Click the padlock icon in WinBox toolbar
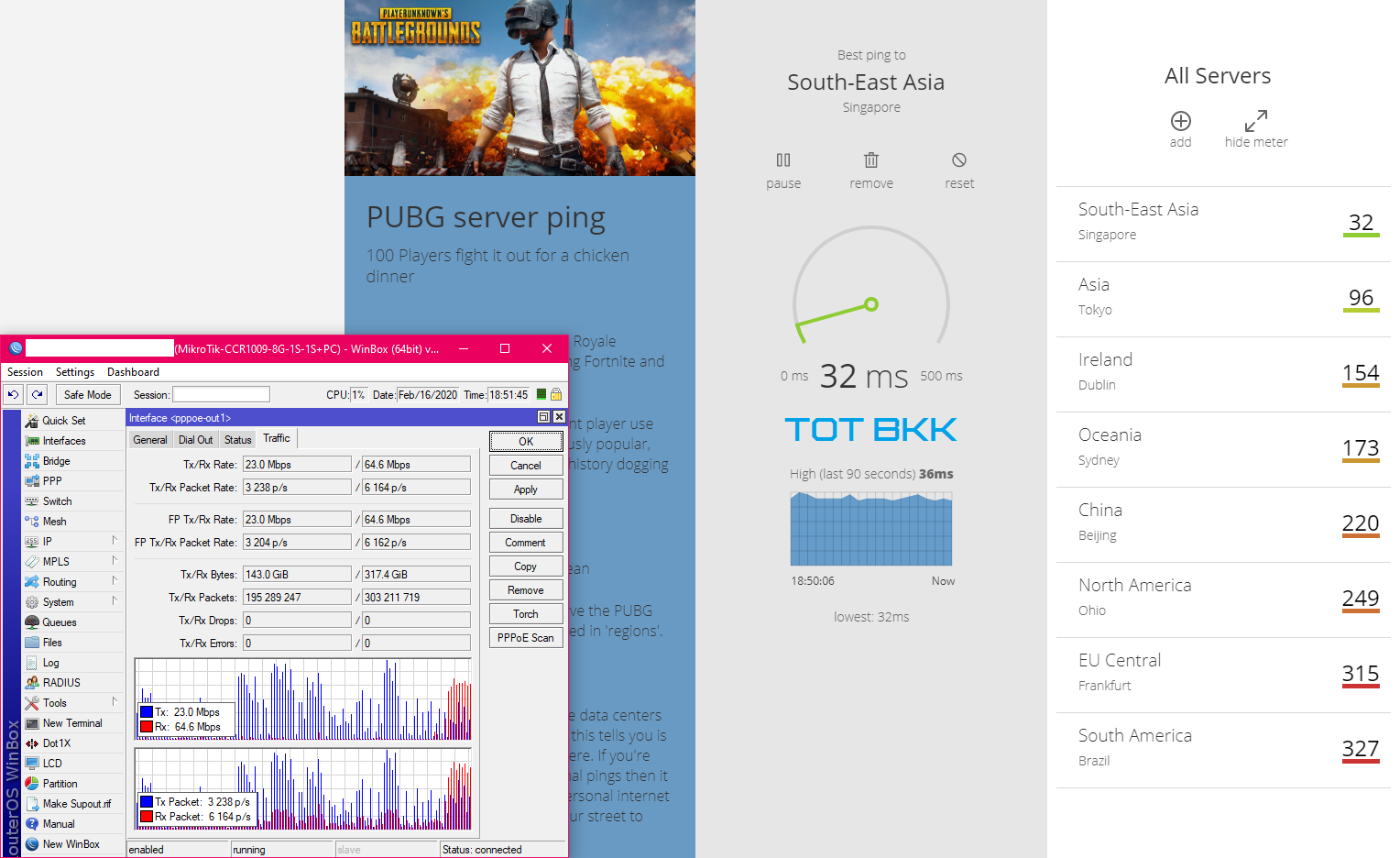This screenshot has height=858, width=1400. (555, 394)
